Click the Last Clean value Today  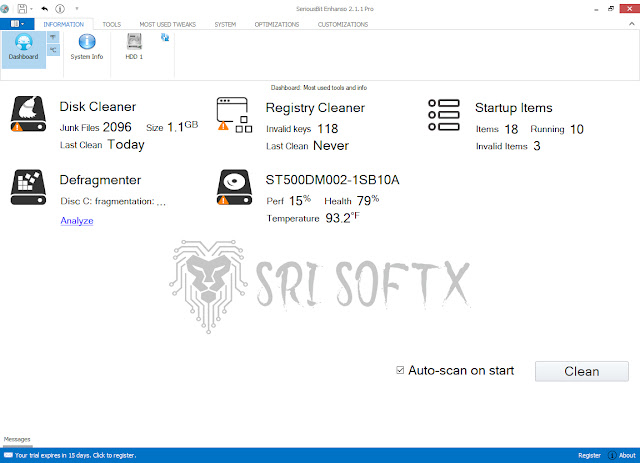coord(126,145)
